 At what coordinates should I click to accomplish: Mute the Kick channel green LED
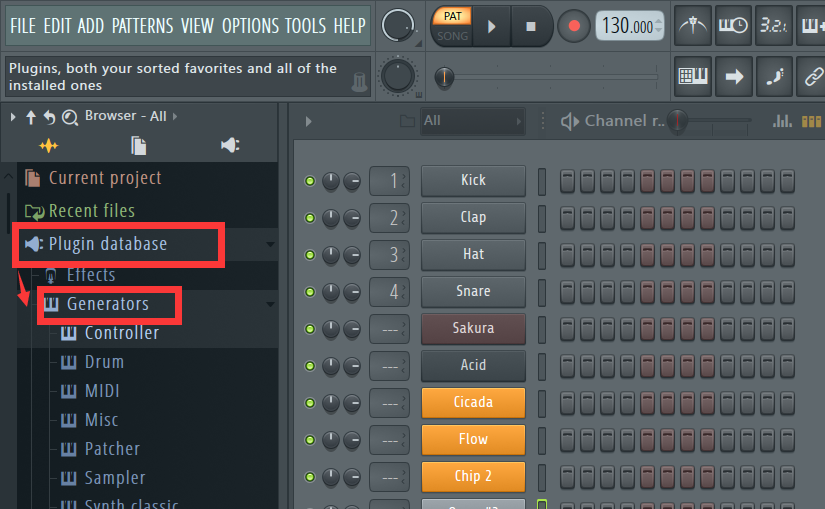click(x=310, y=181)
